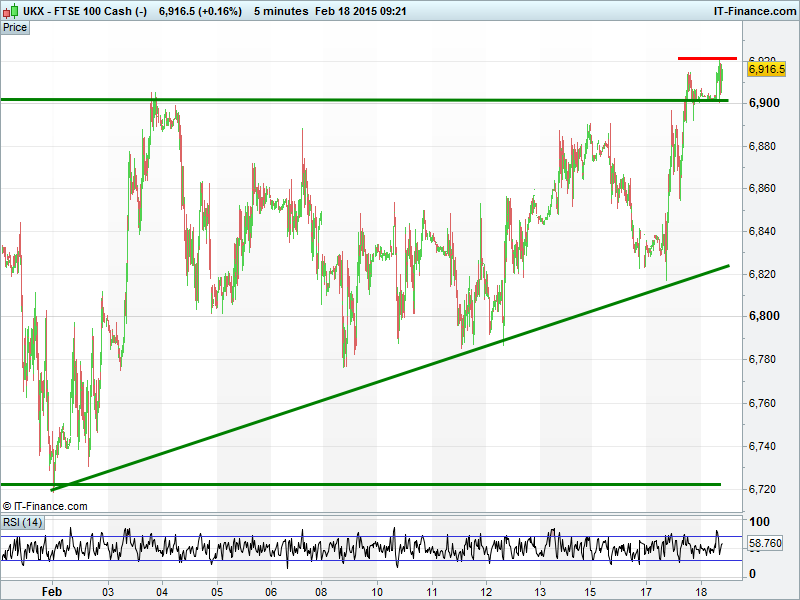800x600 pixels.
Task: Click the '10' date axis label
Action: (377, 592)
